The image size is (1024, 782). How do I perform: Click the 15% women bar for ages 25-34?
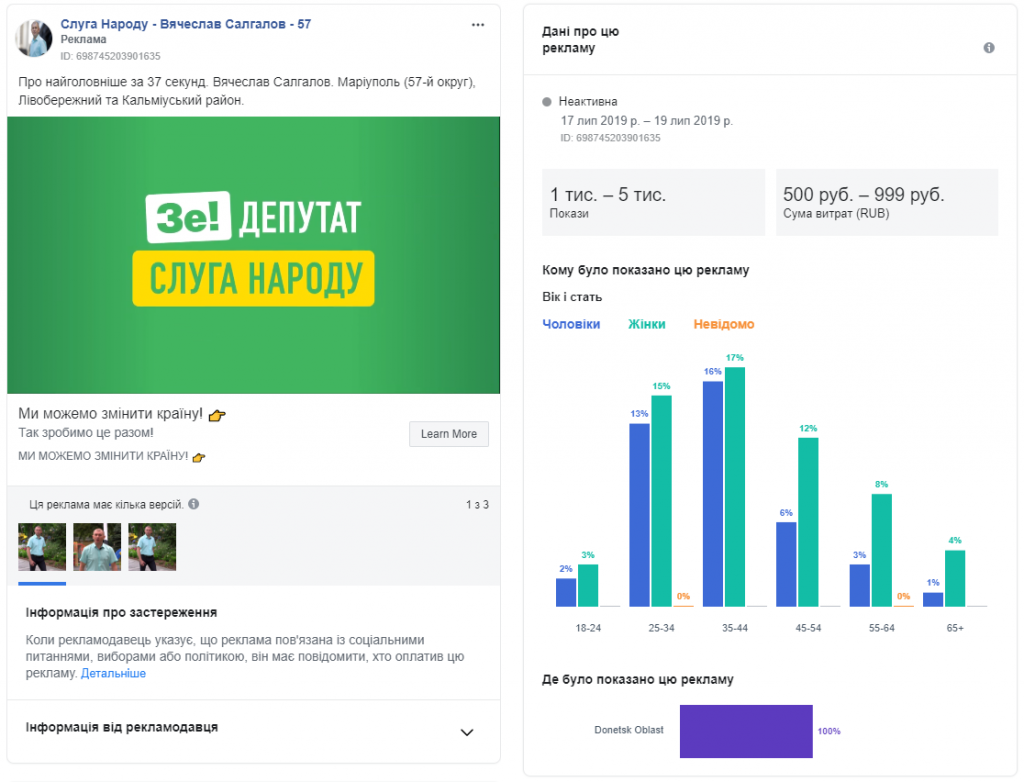point(661,501)
